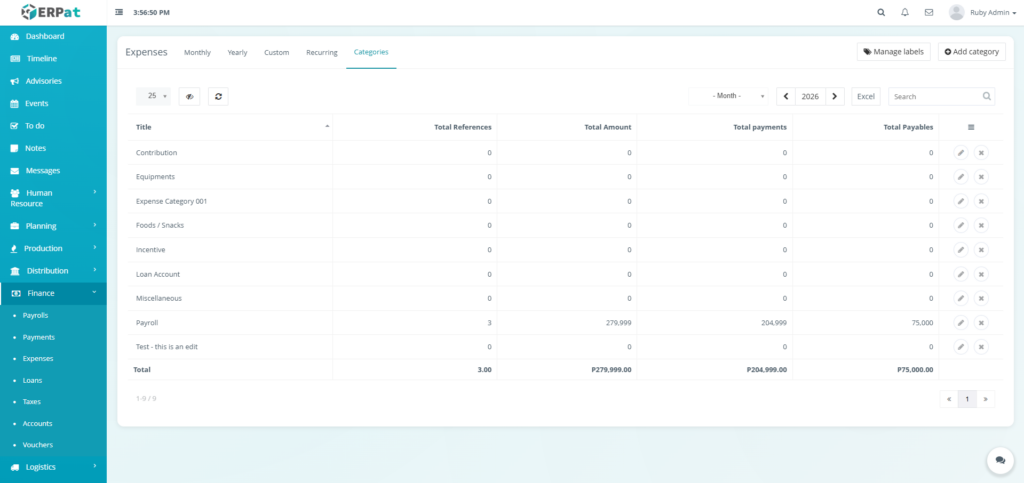Click the Add category button
The image size is (1024, 483).
(x=971, y=52)
